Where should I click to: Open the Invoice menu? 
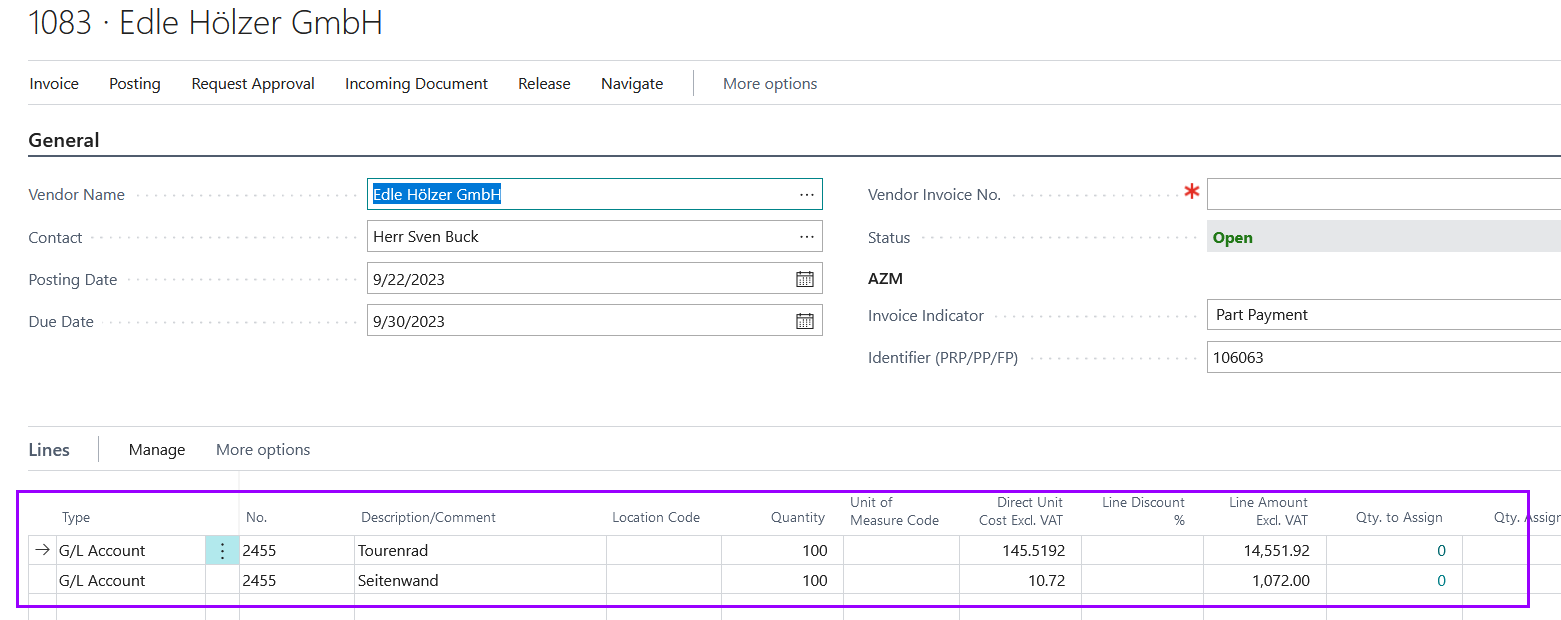coord(54,84)
